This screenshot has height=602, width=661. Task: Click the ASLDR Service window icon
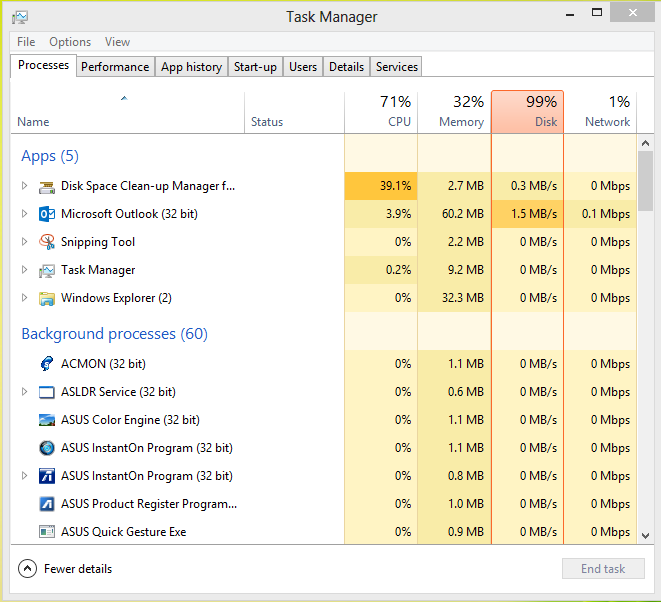point(47,392)
